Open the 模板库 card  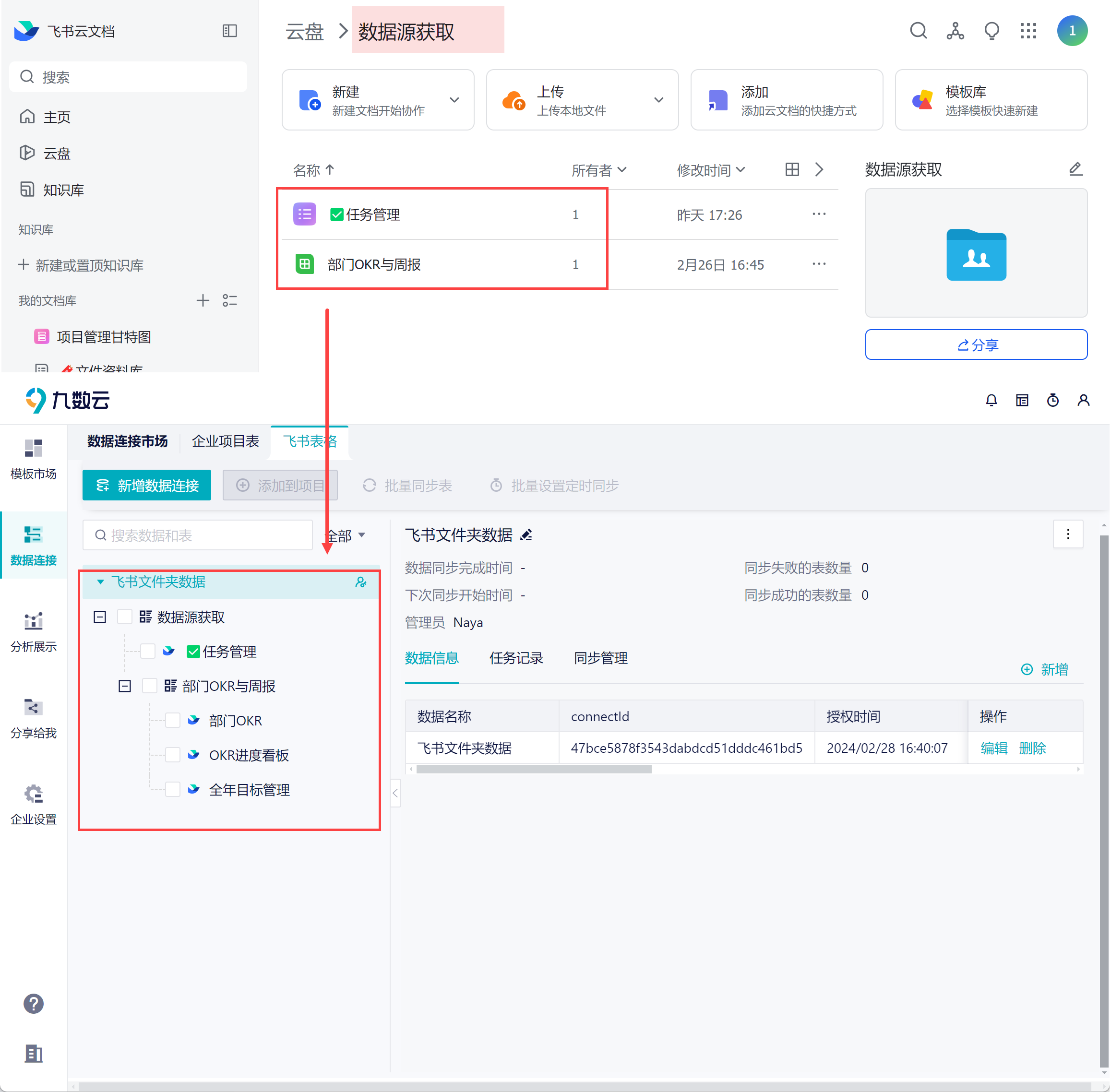991,100
